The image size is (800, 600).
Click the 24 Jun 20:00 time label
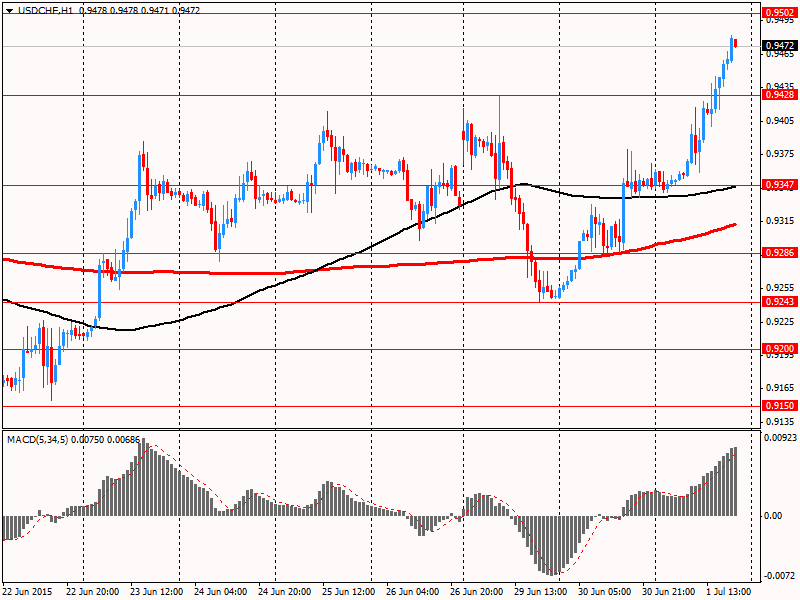tap(285, 592)
